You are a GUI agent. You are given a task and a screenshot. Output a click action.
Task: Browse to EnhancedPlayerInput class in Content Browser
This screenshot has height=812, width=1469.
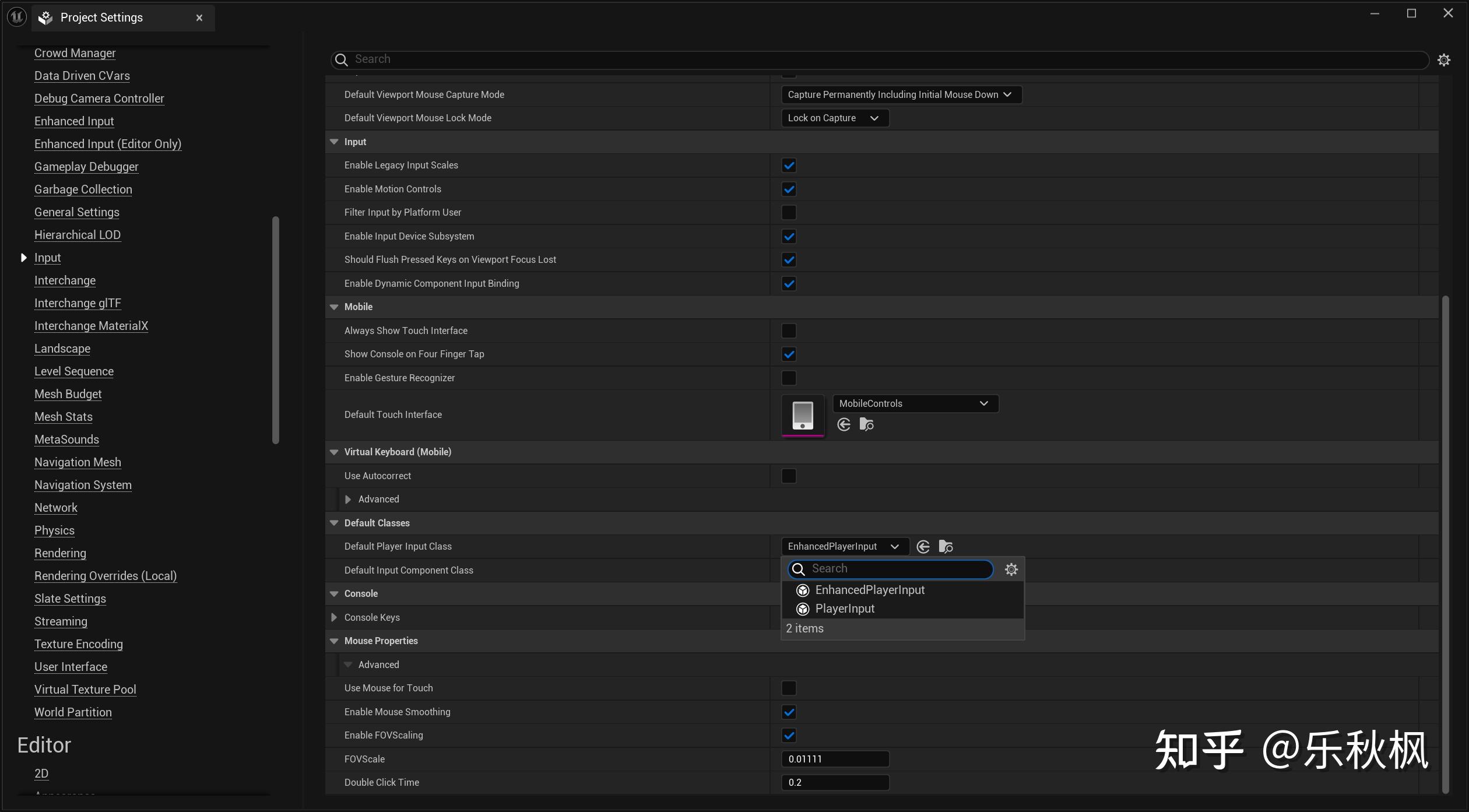946,547
